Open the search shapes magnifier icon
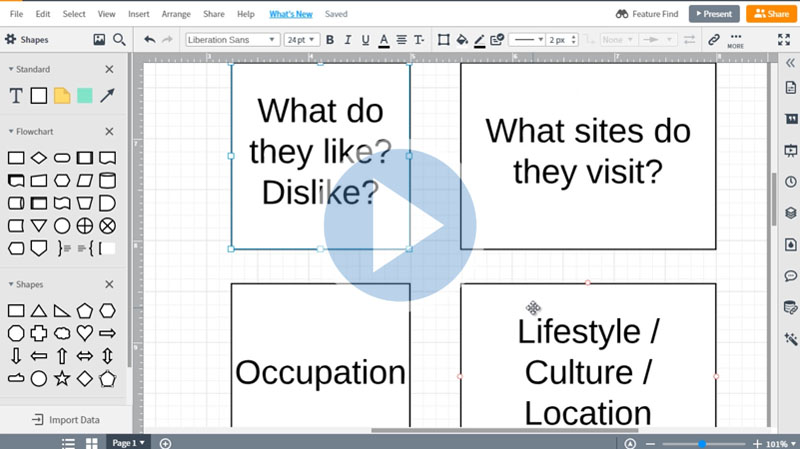Screen dimensions: 800x449 tap(119, 40)
